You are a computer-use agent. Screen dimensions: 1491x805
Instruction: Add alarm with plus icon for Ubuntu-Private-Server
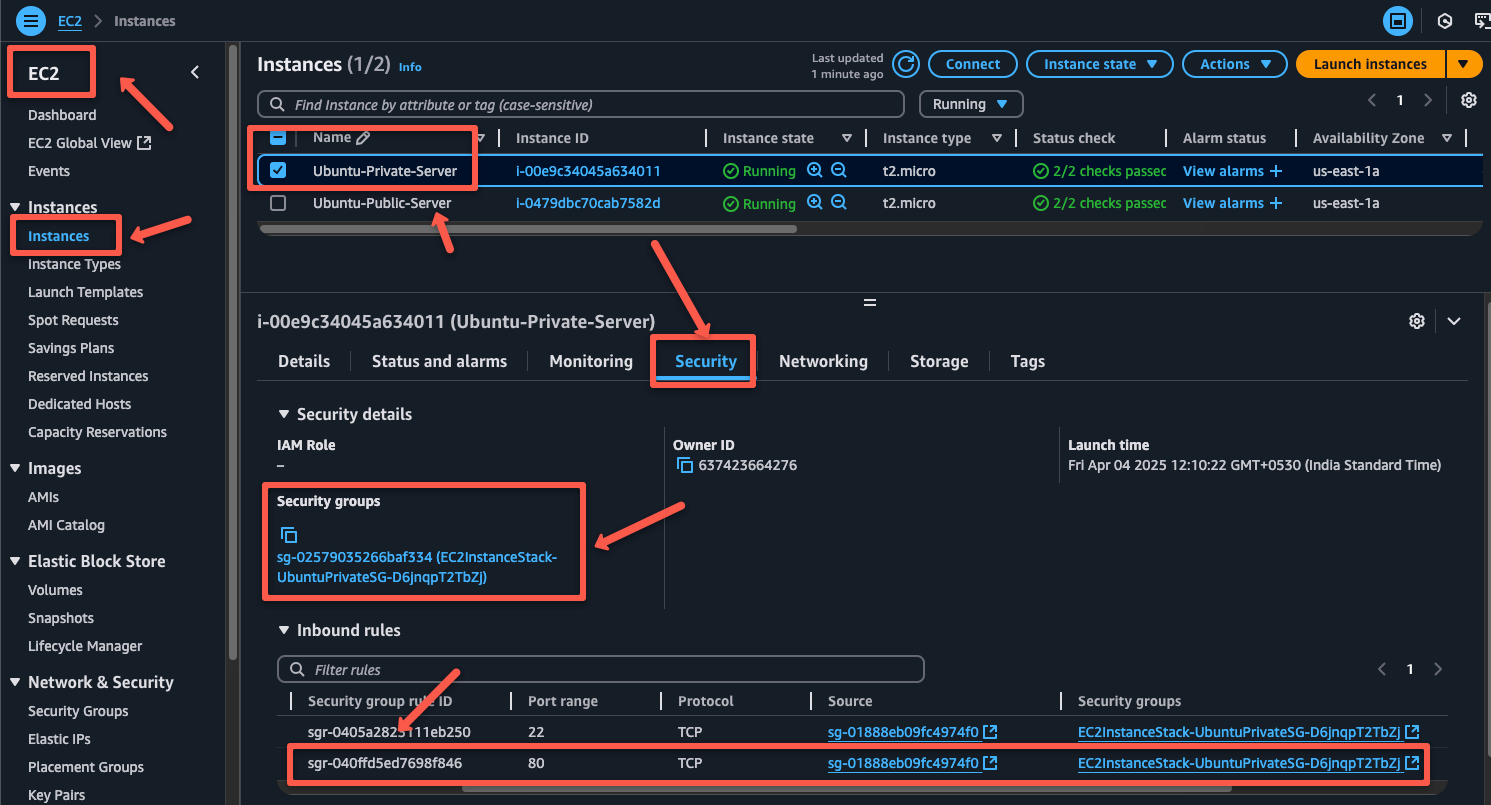[1276, 171]
